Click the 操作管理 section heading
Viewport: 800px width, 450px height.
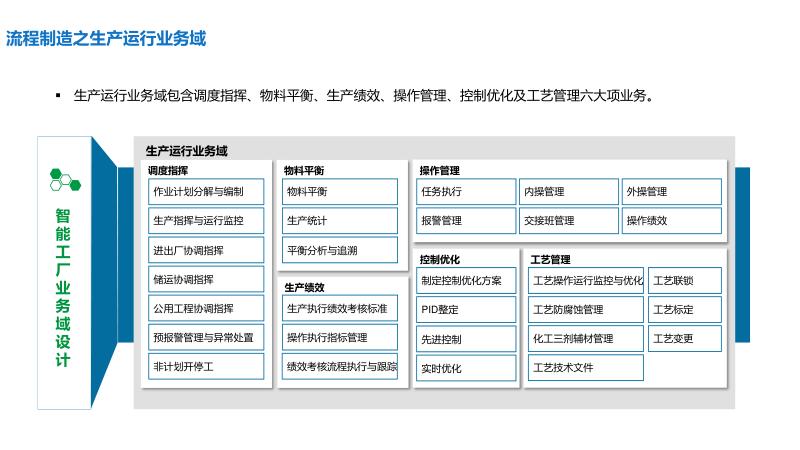point(440,170)
